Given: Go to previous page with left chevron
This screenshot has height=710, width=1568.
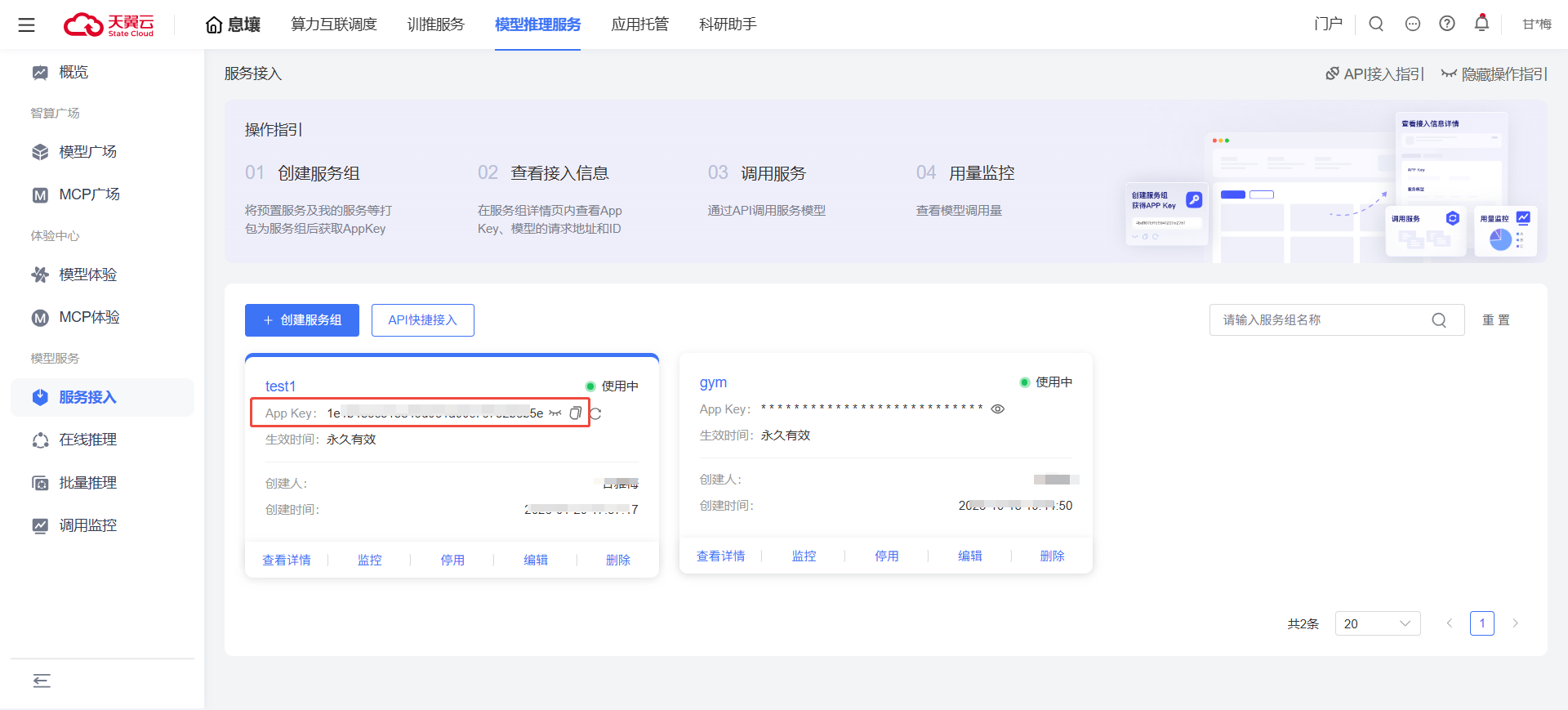Looking at the screenshot, I should [1450, 623].
